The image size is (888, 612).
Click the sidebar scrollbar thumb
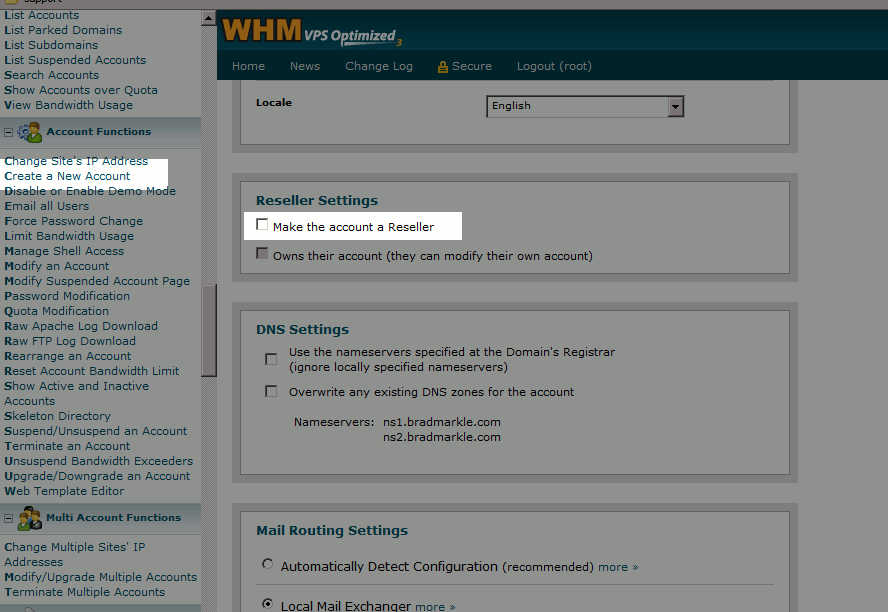point(209,330)
